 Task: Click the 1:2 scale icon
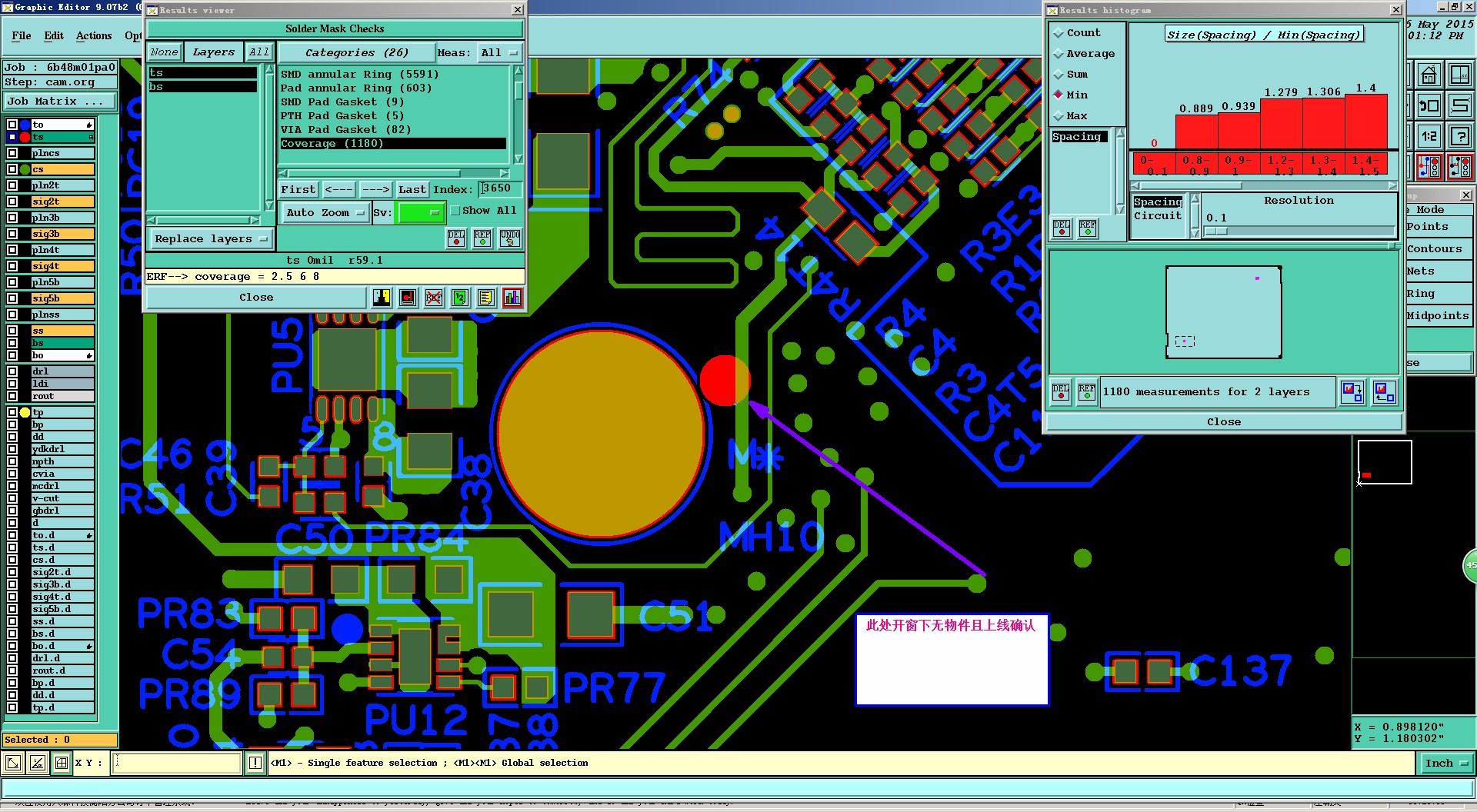[1429, 136]
